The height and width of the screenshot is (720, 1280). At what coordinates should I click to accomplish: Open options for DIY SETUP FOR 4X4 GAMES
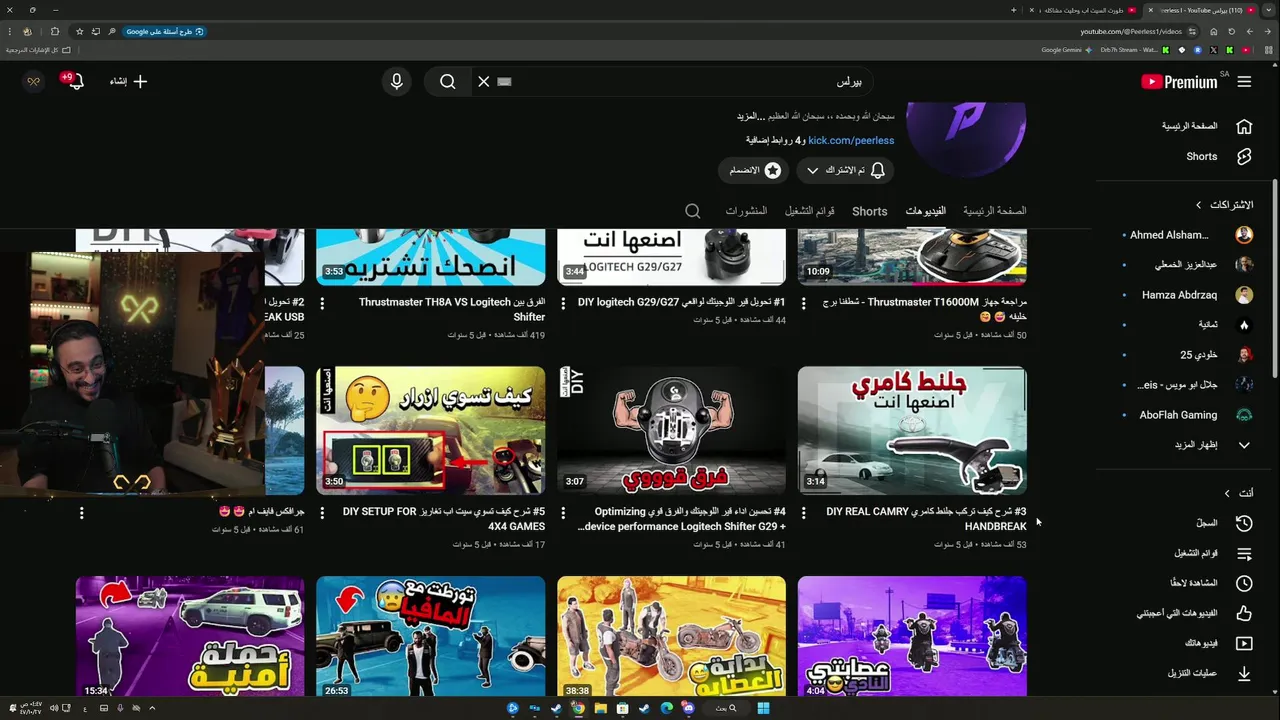click(x=322, y=513)
